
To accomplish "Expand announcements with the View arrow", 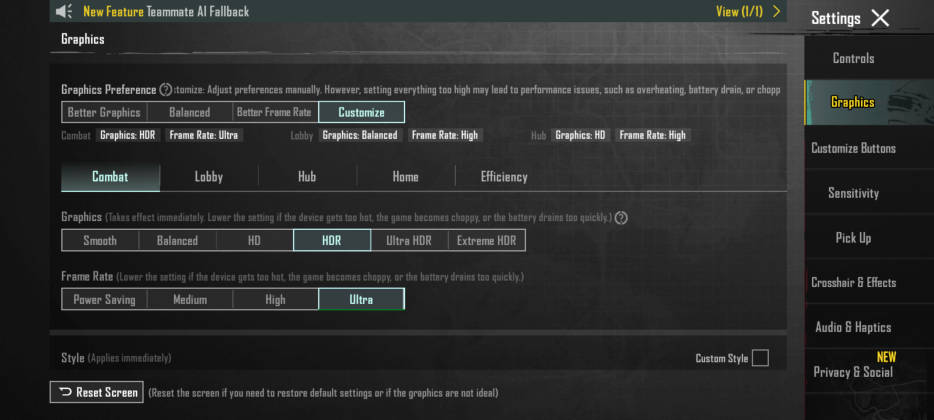I will tap(776, 12).
